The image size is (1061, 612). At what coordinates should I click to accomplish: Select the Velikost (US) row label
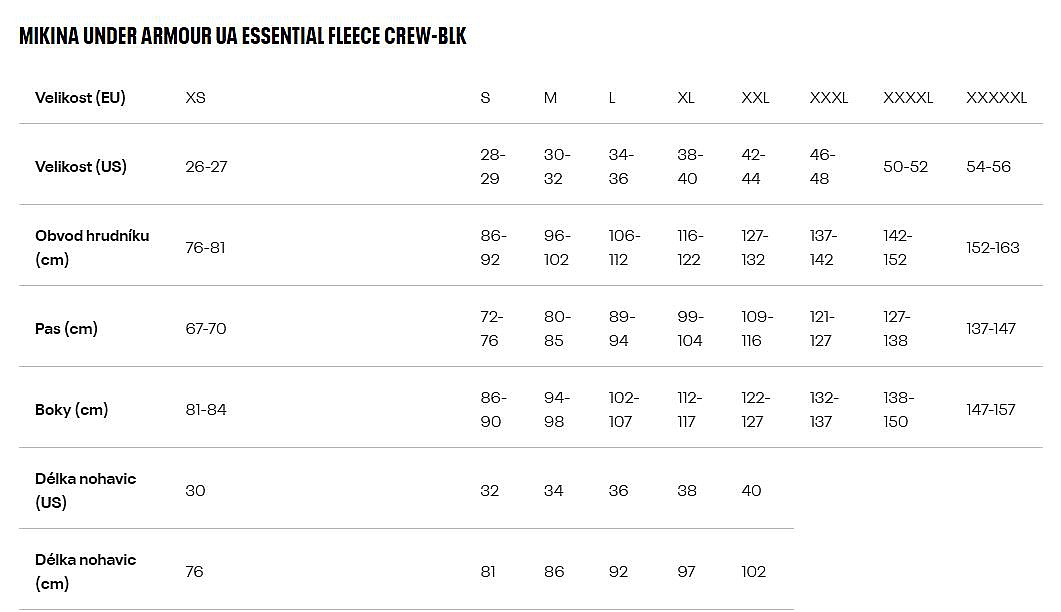(x=81, y=167)
